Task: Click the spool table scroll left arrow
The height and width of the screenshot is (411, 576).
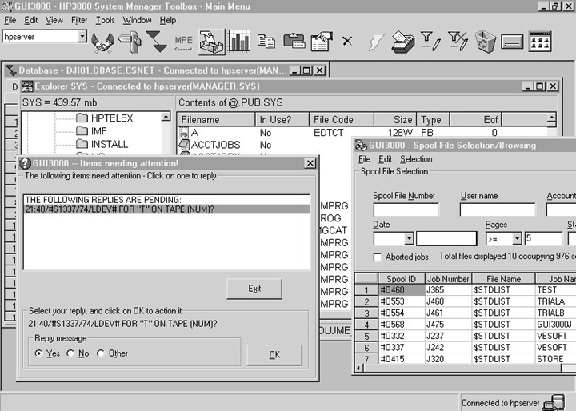Action: 359,368
